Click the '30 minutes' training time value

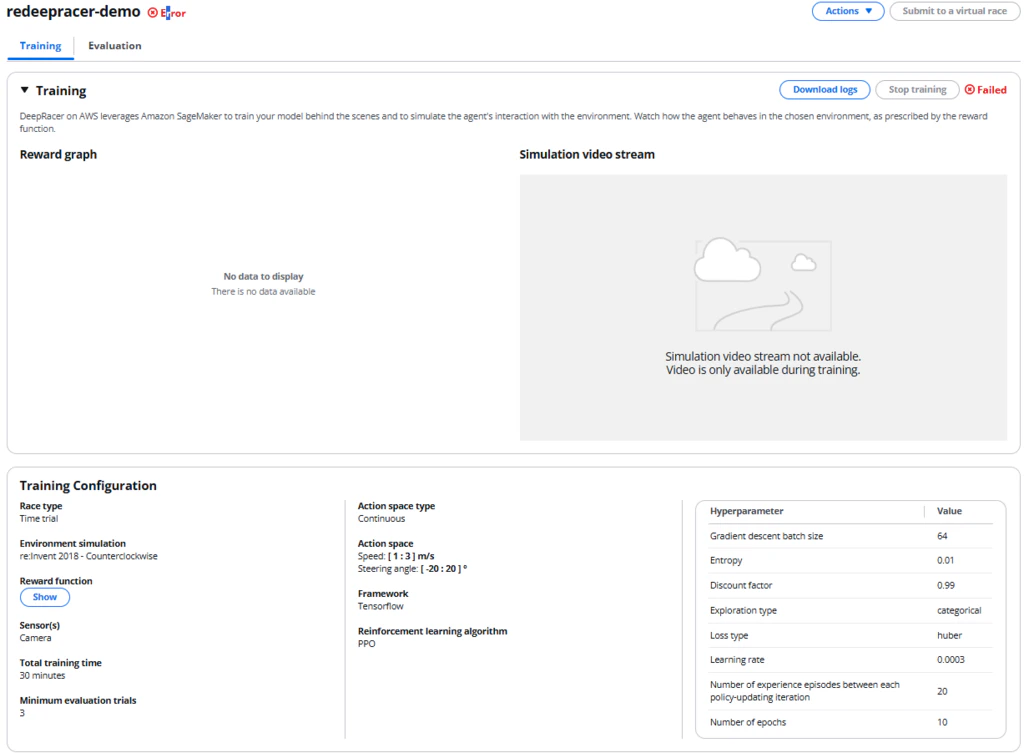[42, 676]
